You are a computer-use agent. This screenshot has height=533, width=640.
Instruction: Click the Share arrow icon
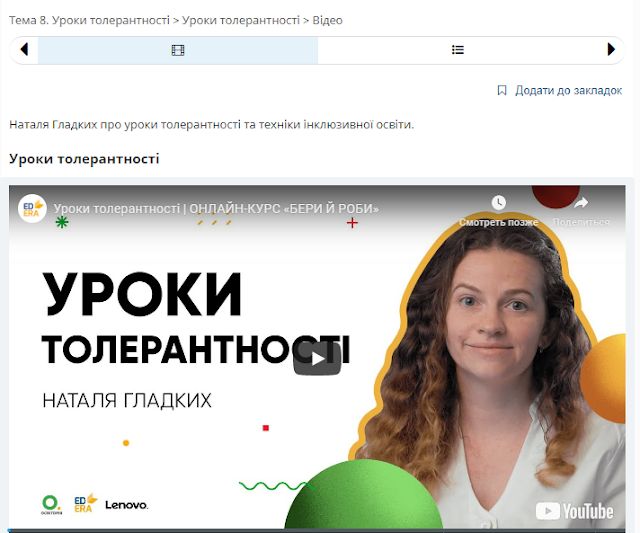pos(581,203)
